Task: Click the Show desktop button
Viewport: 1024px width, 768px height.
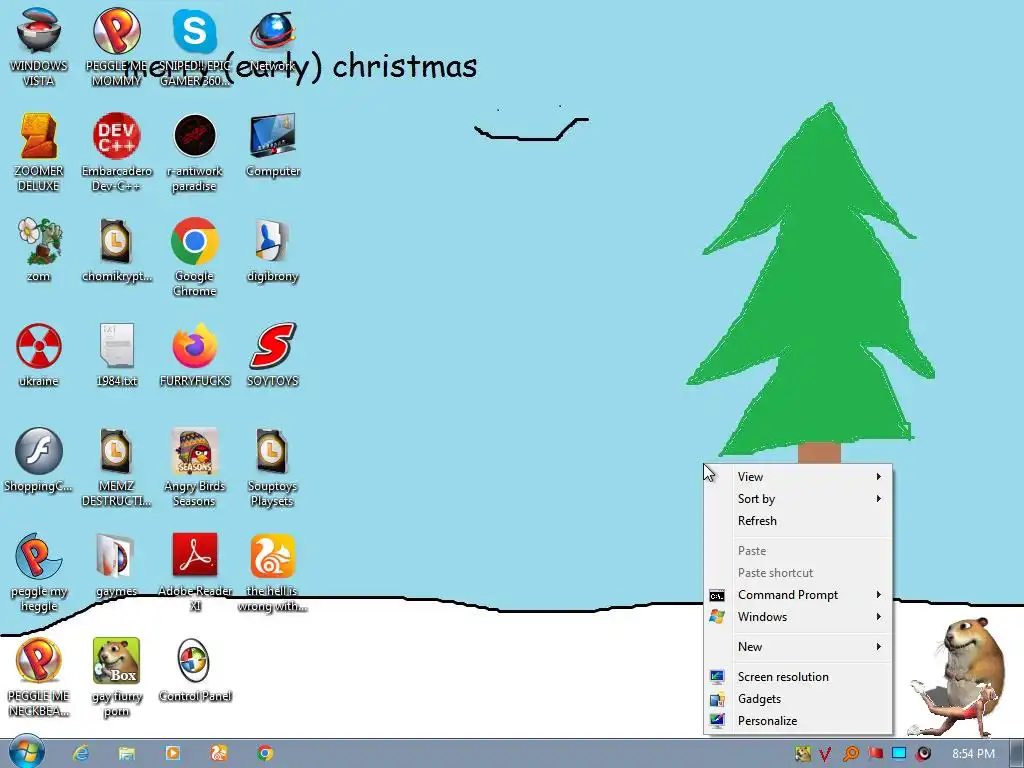Action: (x=1016, y=754)
